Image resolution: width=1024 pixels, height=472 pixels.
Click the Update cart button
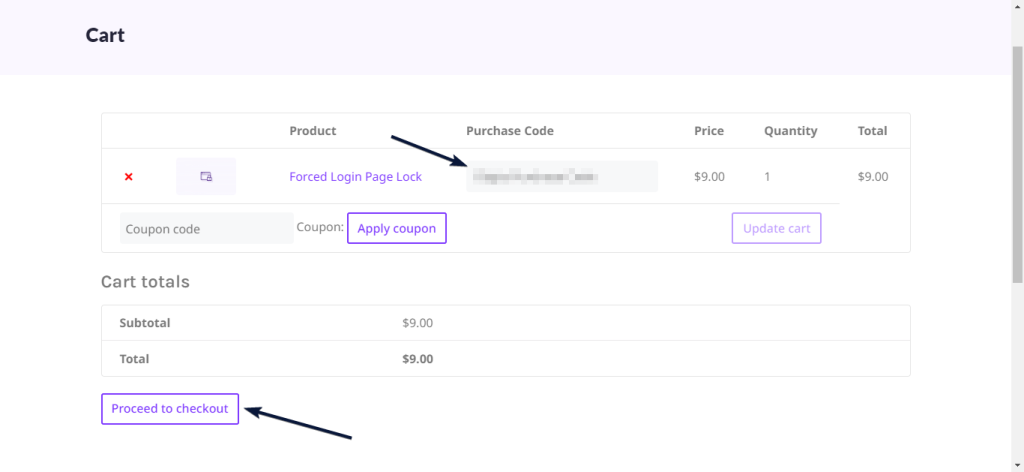click(x=776, y=228)
